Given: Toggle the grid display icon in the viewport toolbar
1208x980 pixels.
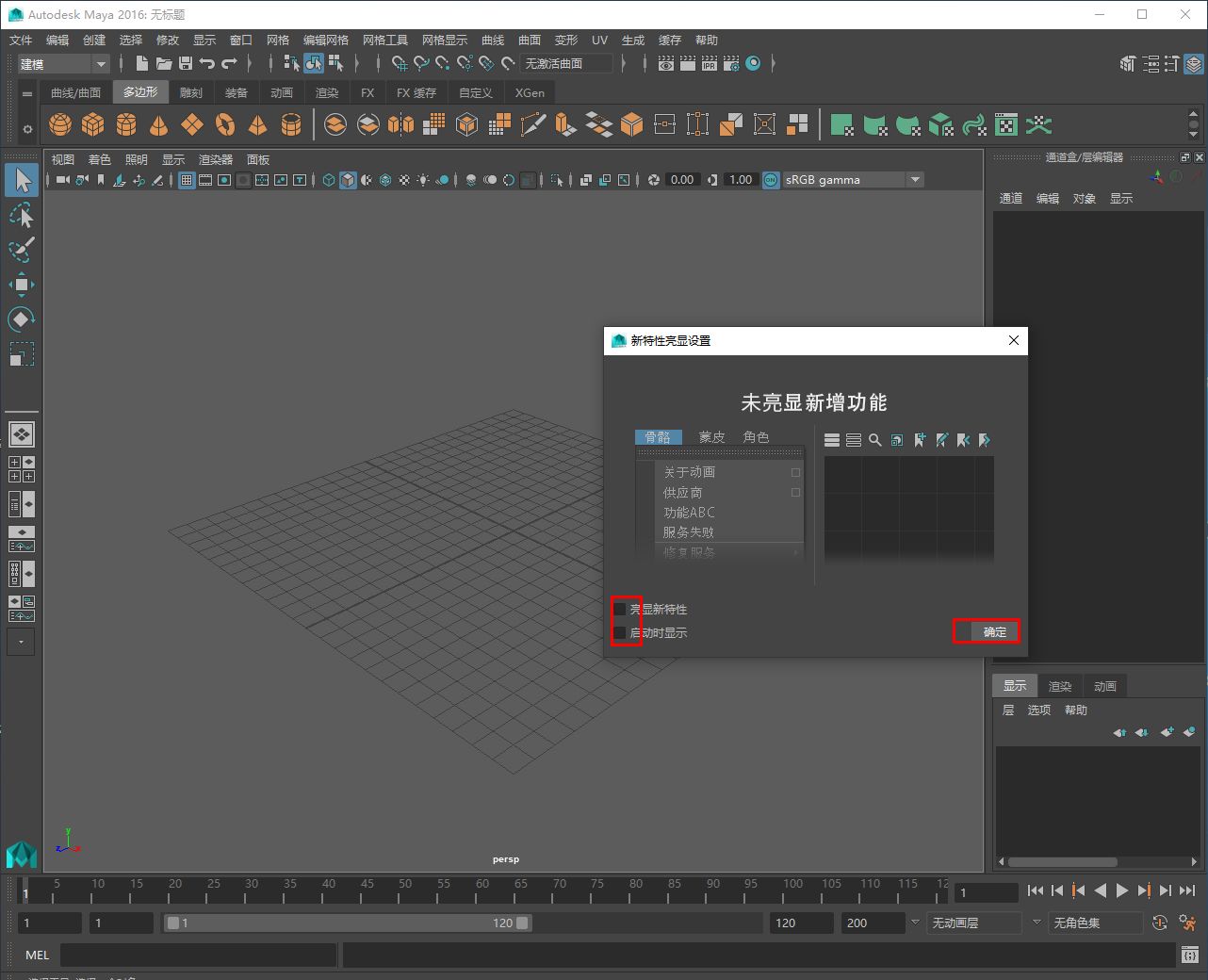Looking at the screenshot, I should click(186, 180).
